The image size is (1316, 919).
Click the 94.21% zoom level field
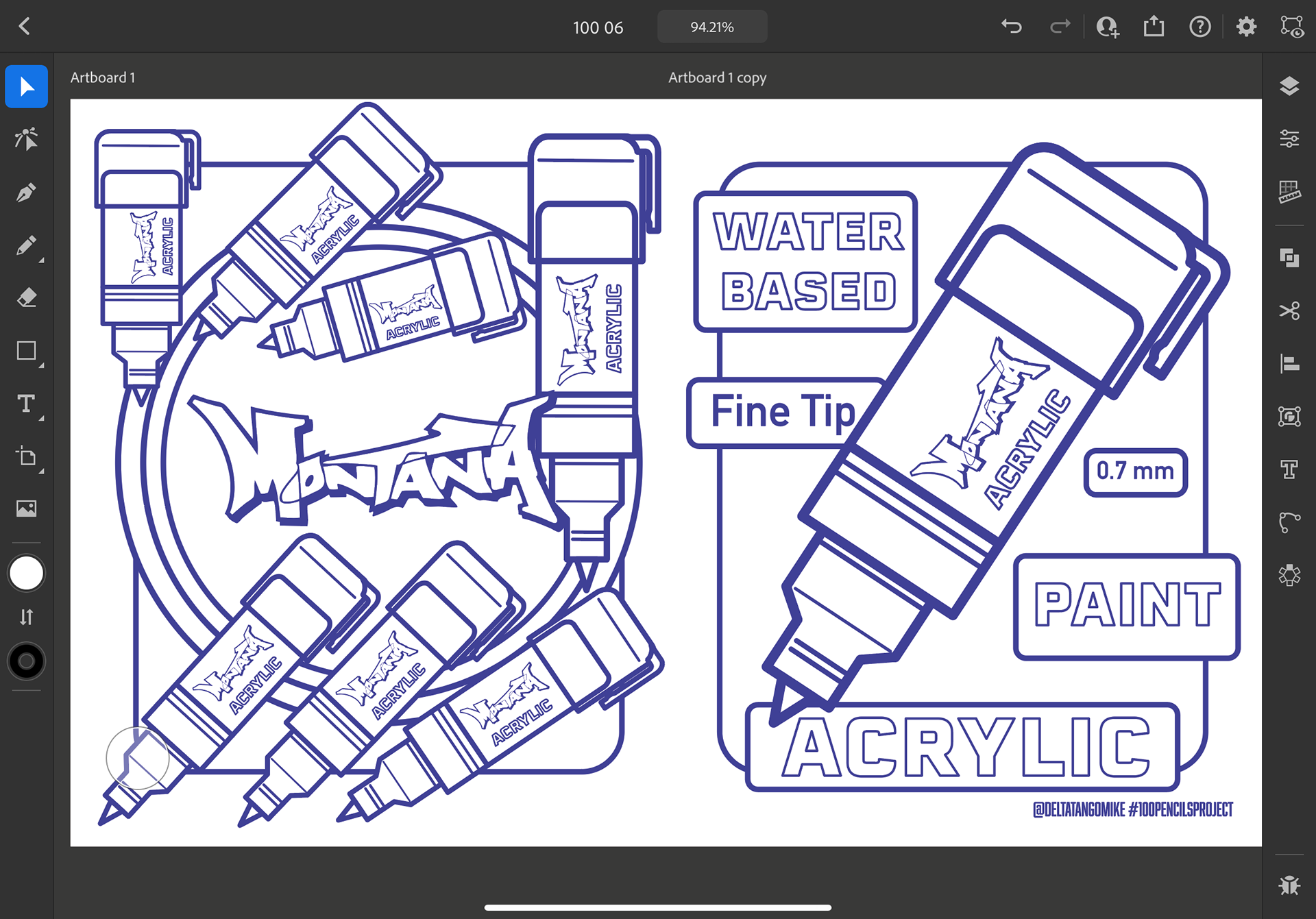coord(712,27)
